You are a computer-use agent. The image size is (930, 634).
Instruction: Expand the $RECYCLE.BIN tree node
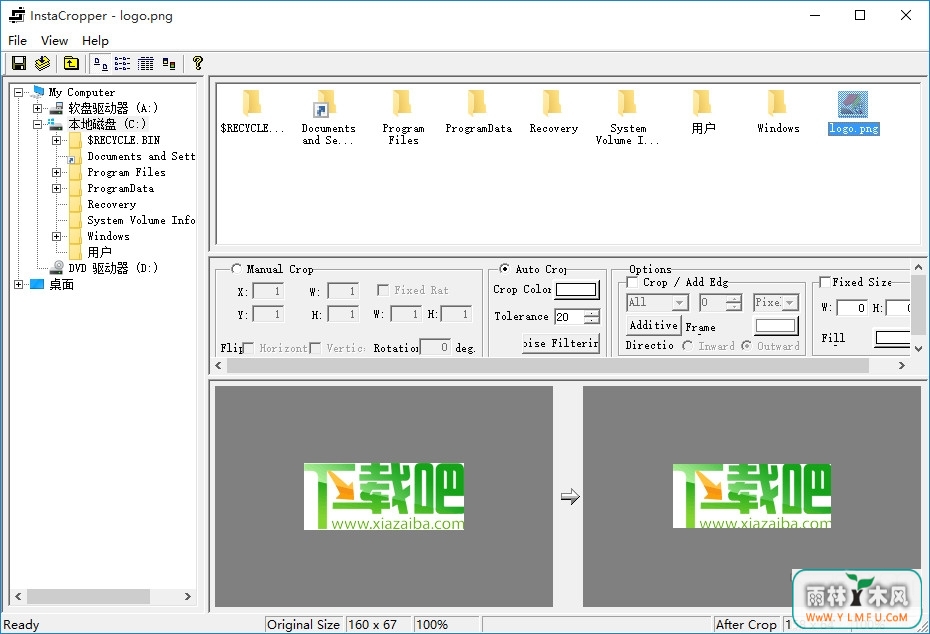56,141
